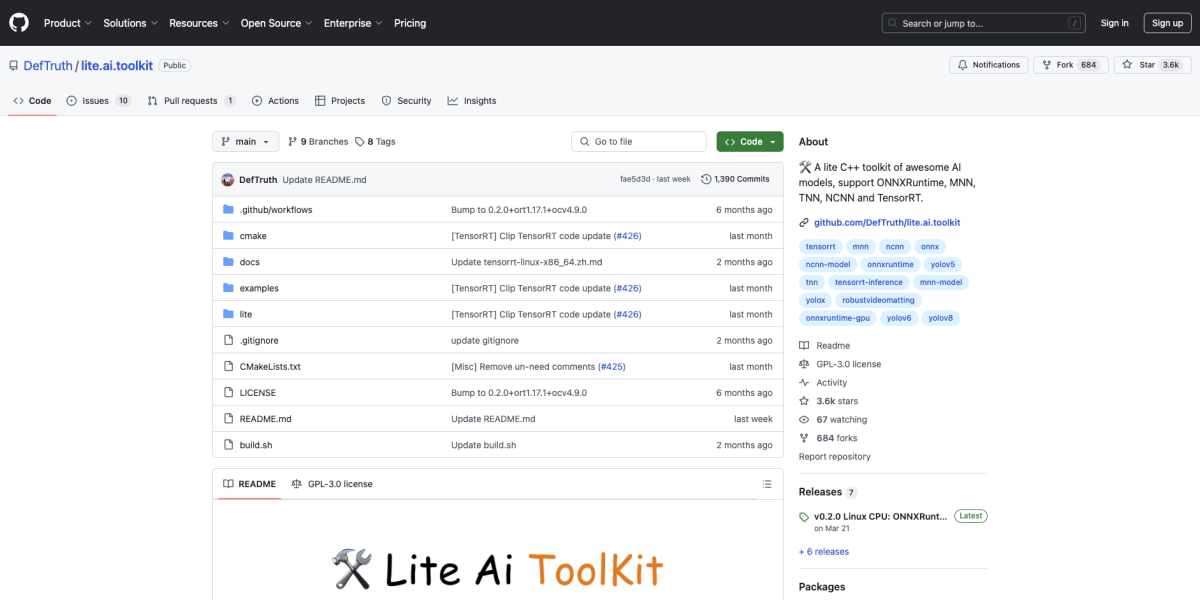This screenshot has height=600, width=1200.
Task: Click the Go to file search box
Action: pyautogui.click(x=638, y=141)
